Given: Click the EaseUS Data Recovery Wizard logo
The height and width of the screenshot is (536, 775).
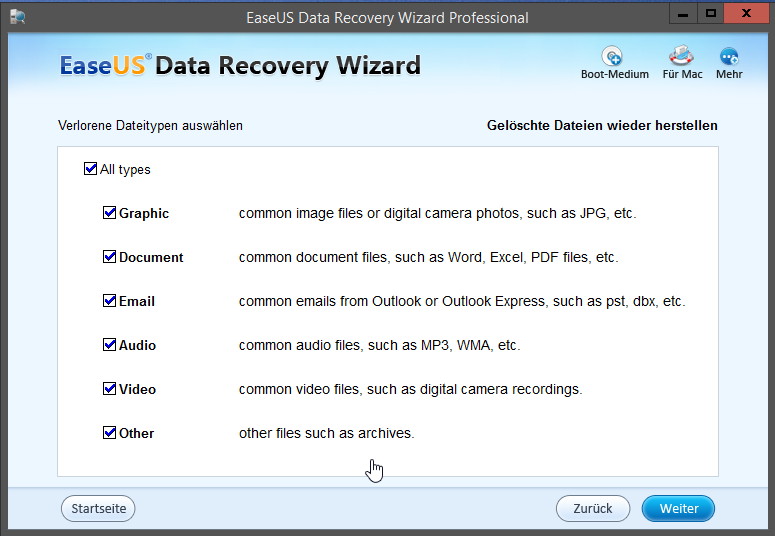Looking at the screenshot, I should point(240,65).
